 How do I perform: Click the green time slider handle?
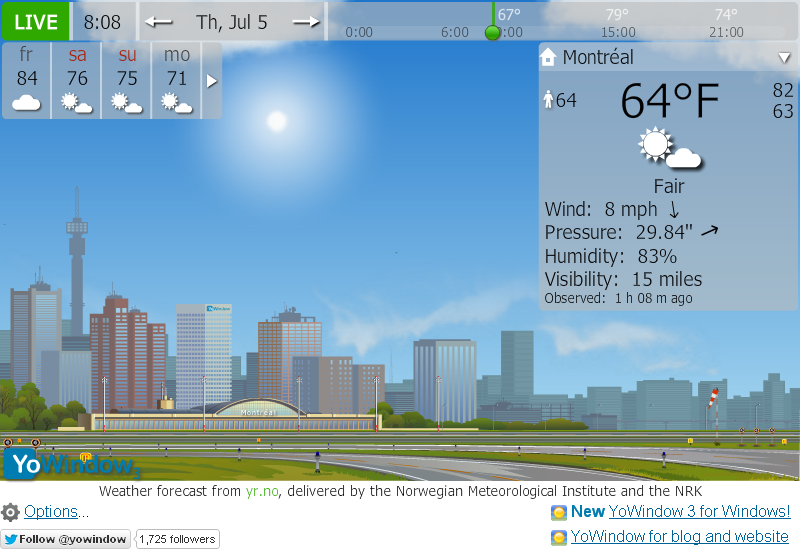(492, 32)
